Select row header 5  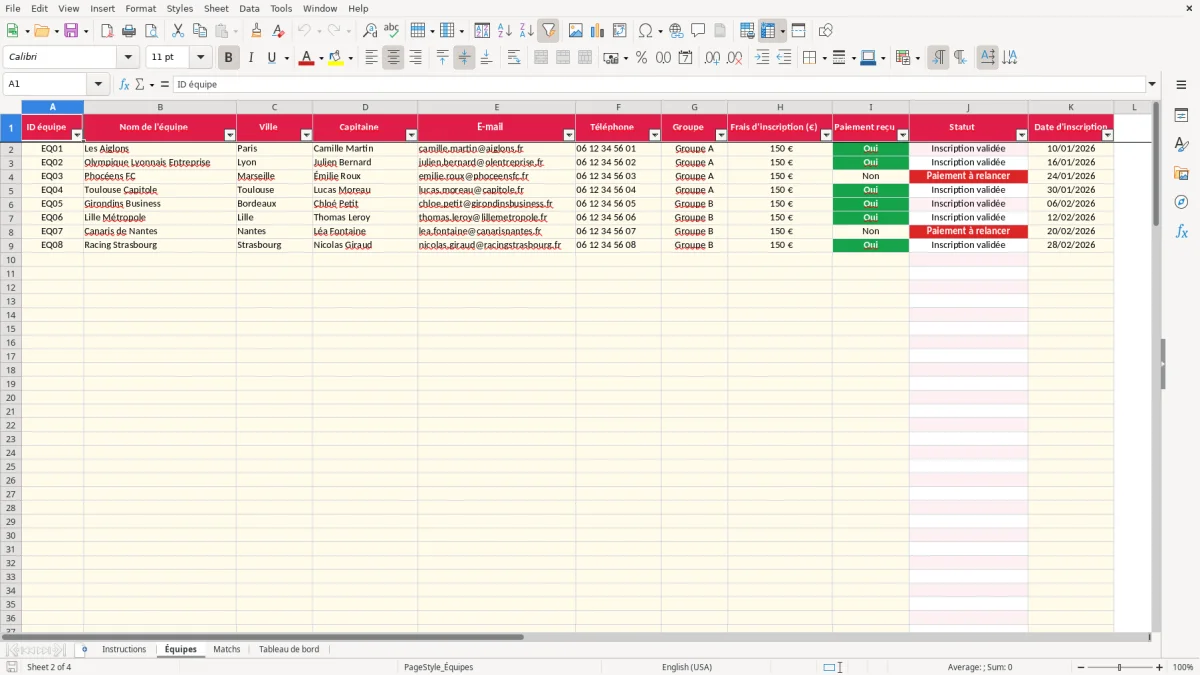pyautogui.click(x=11, y=190)
